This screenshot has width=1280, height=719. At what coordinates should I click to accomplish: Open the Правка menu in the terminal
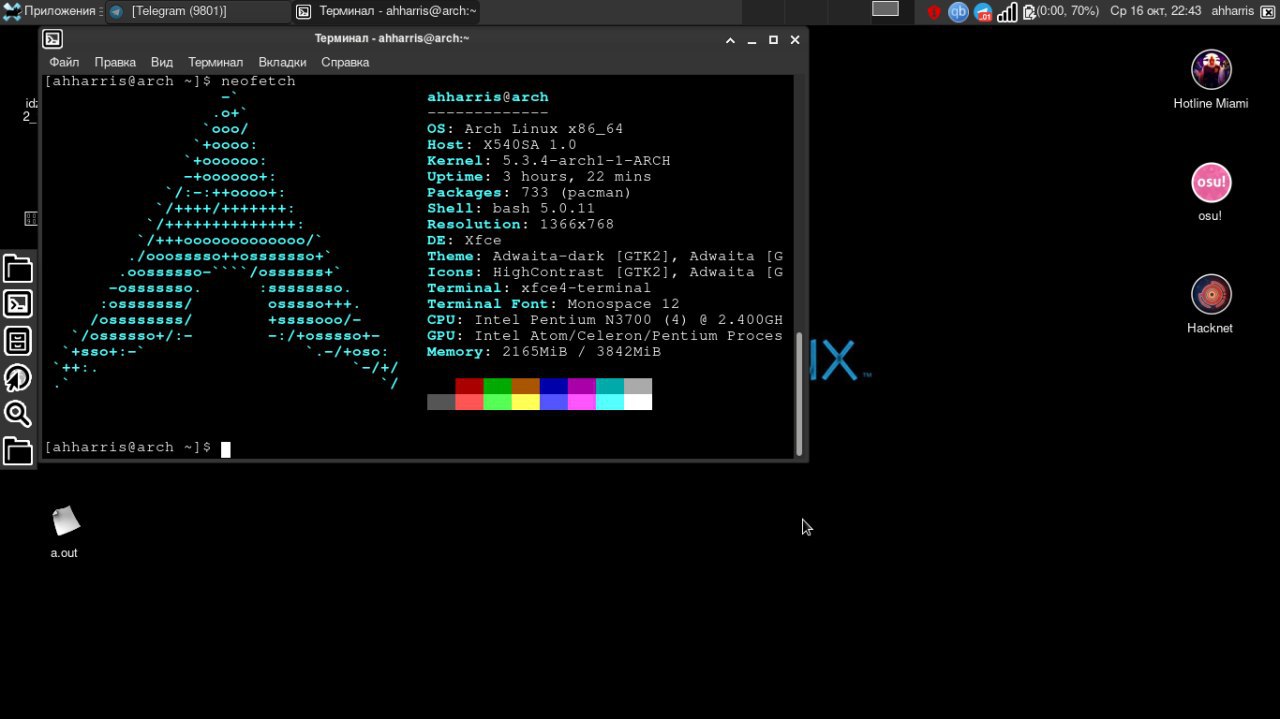tap(115, 62)
